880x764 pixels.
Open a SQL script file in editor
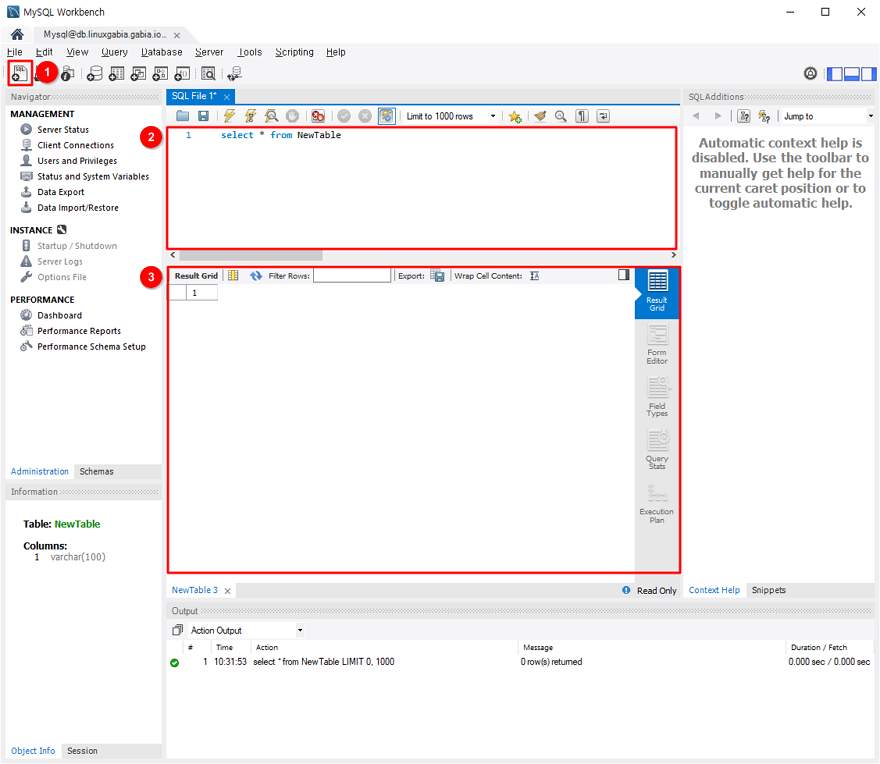(x=182, y=116)
